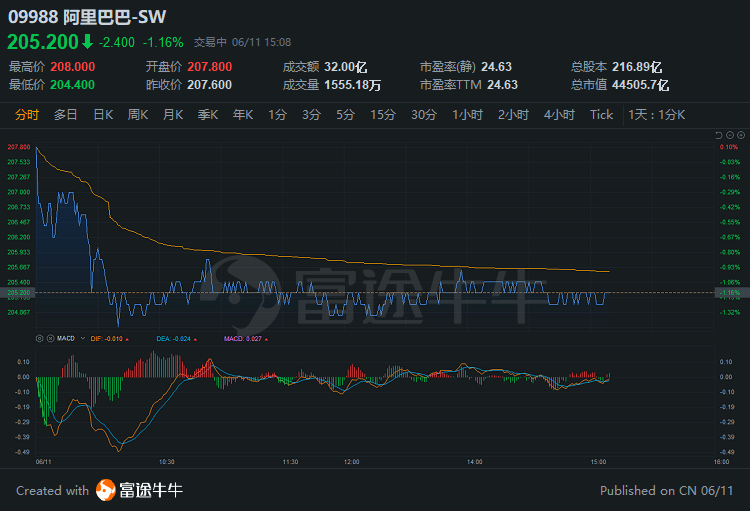This screenshot has height=511, width=750.
Task: Expand the MACD indicator dropdown arrow
Action: 83,339
